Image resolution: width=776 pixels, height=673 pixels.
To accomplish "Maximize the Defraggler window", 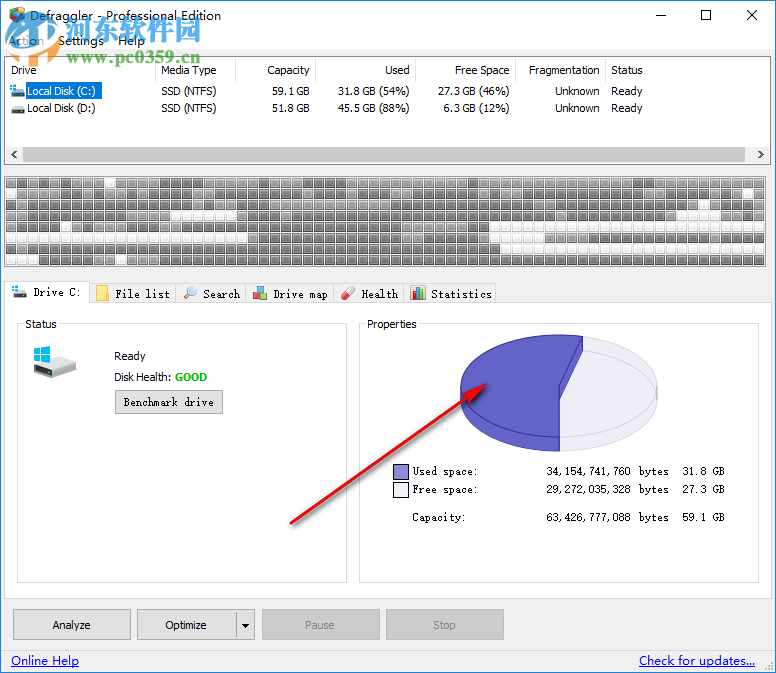I will tap(706, 15).
